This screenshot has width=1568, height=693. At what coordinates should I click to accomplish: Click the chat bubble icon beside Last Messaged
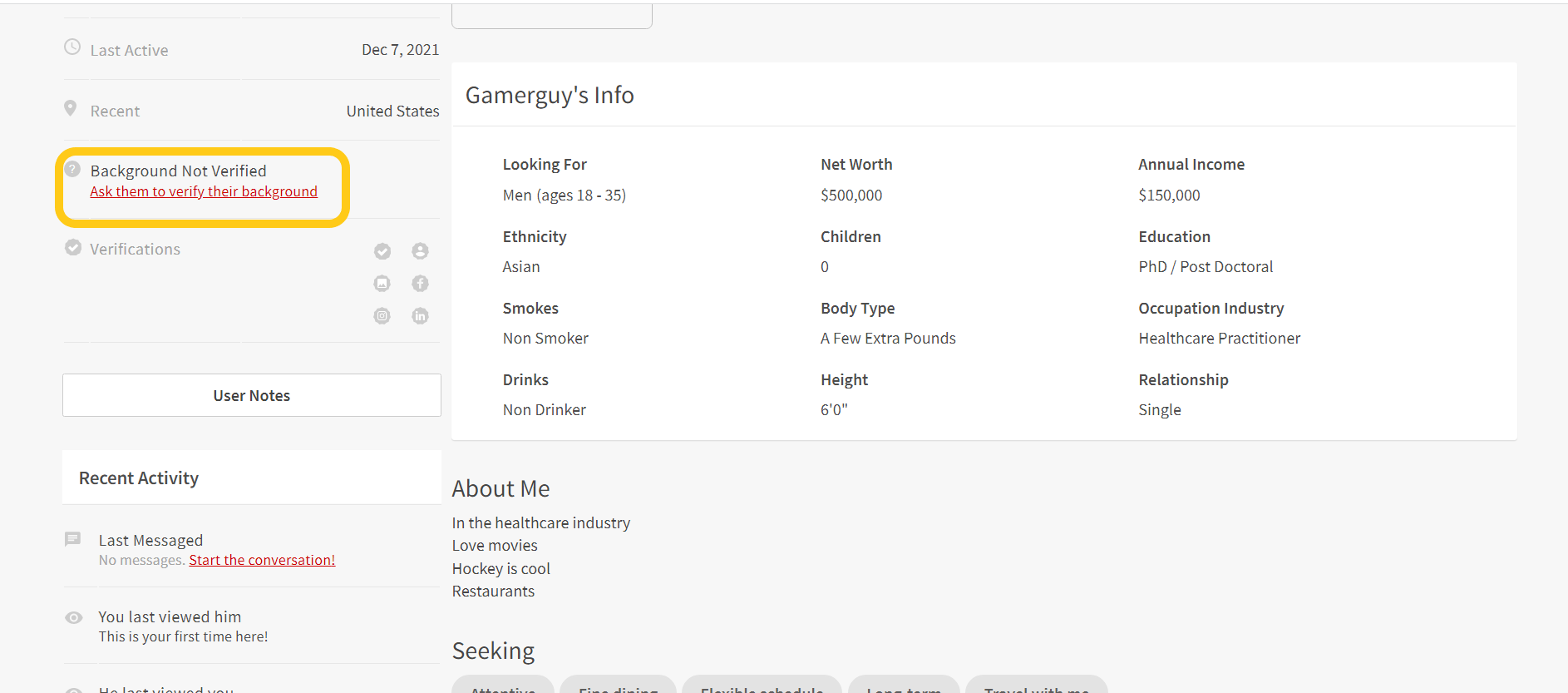(73, 539)
